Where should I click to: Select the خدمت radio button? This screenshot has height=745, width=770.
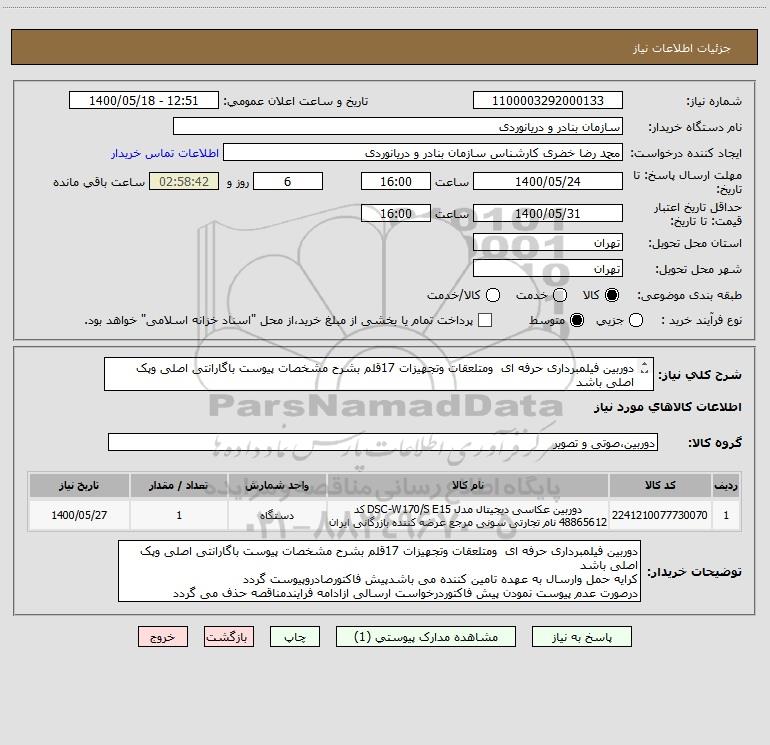(560, 295)
